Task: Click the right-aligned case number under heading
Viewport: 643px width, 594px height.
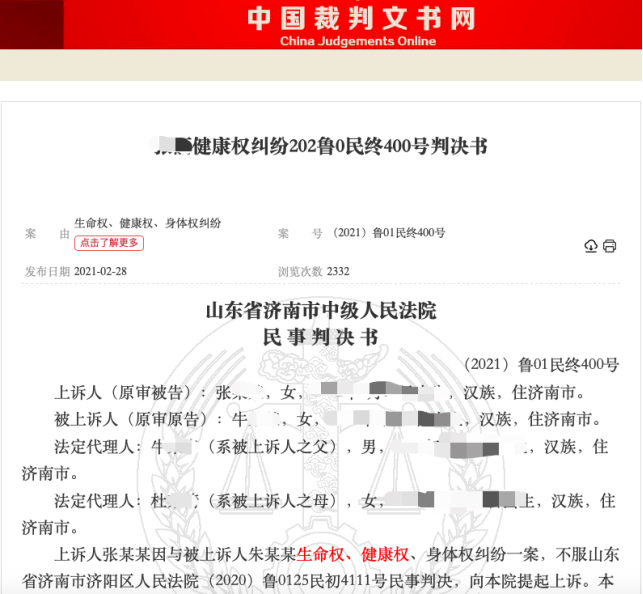Action: (x=541, y=364)
